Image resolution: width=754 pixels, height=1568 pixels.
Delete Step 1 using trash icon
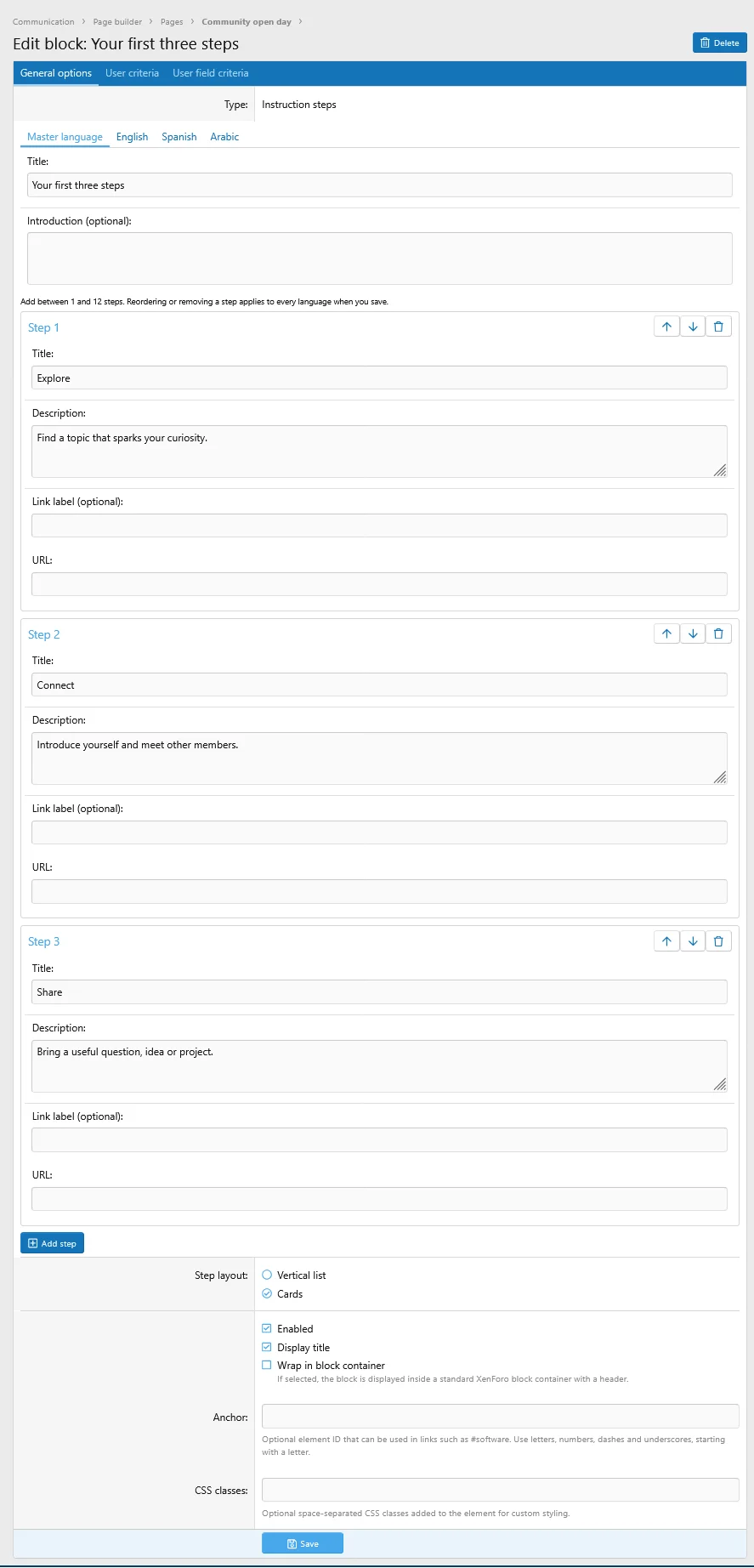718,327
